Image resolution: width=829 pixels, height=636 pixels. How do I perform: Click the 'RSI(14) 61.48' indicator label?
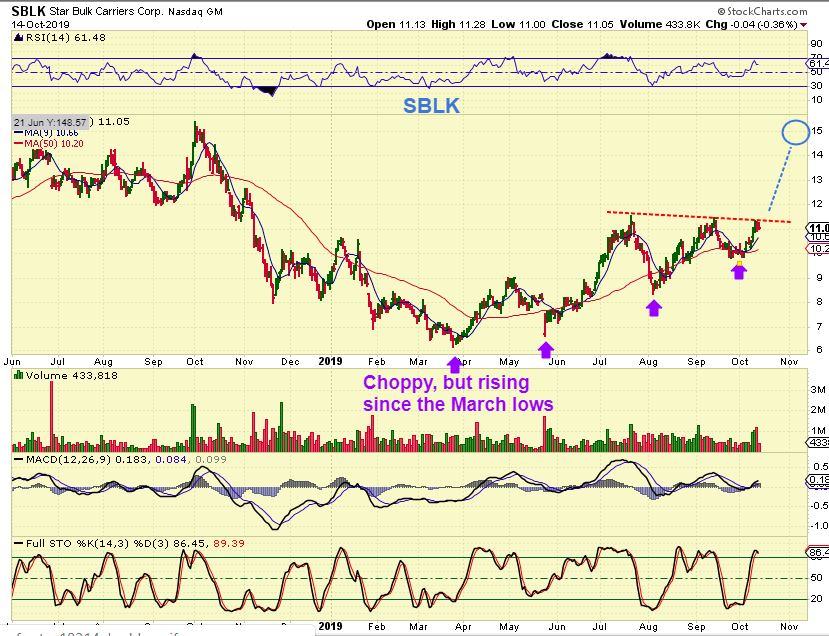65,38
